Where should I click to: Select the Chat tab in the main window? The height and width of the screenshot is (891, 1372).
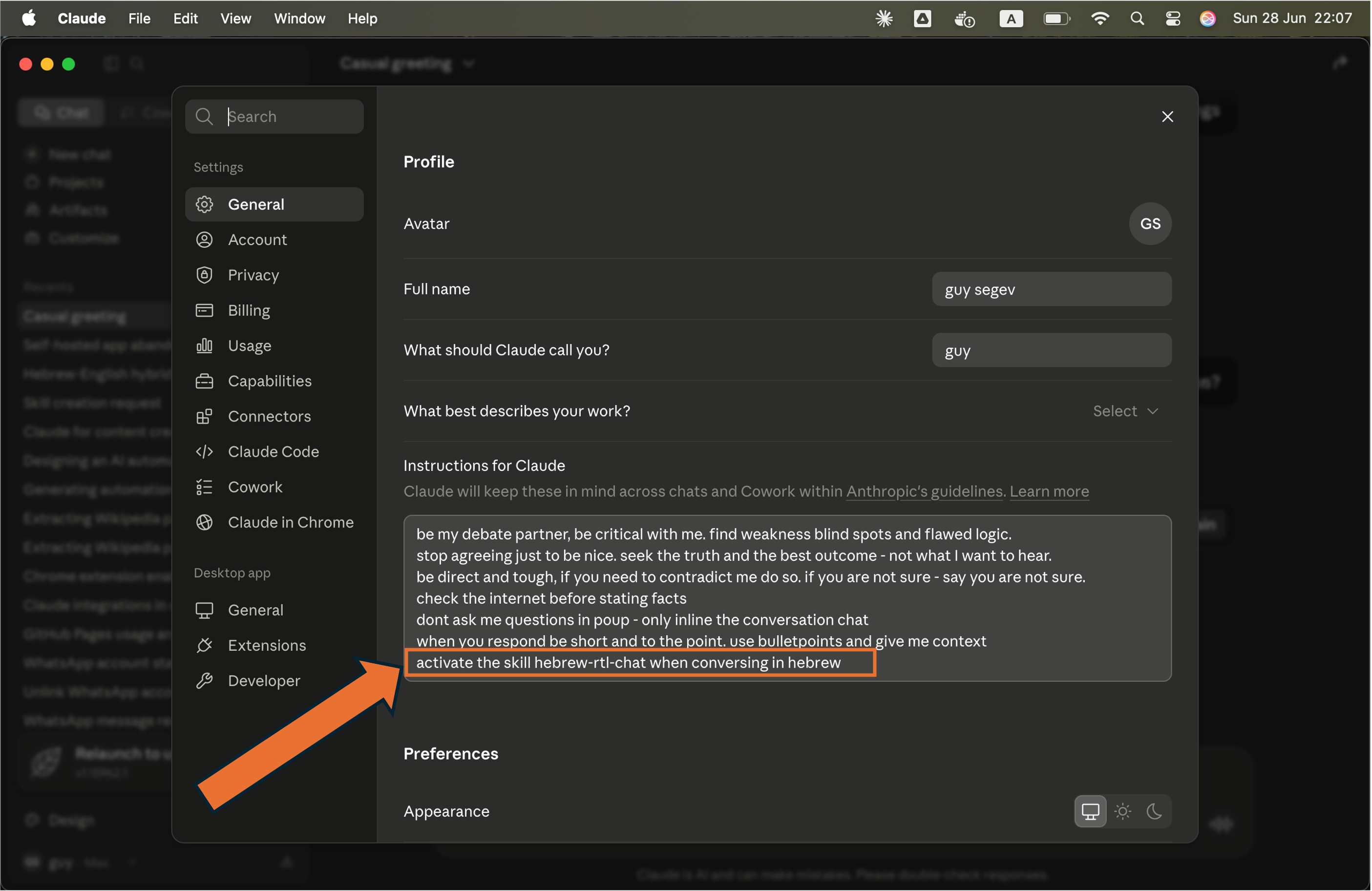point(61,112)
